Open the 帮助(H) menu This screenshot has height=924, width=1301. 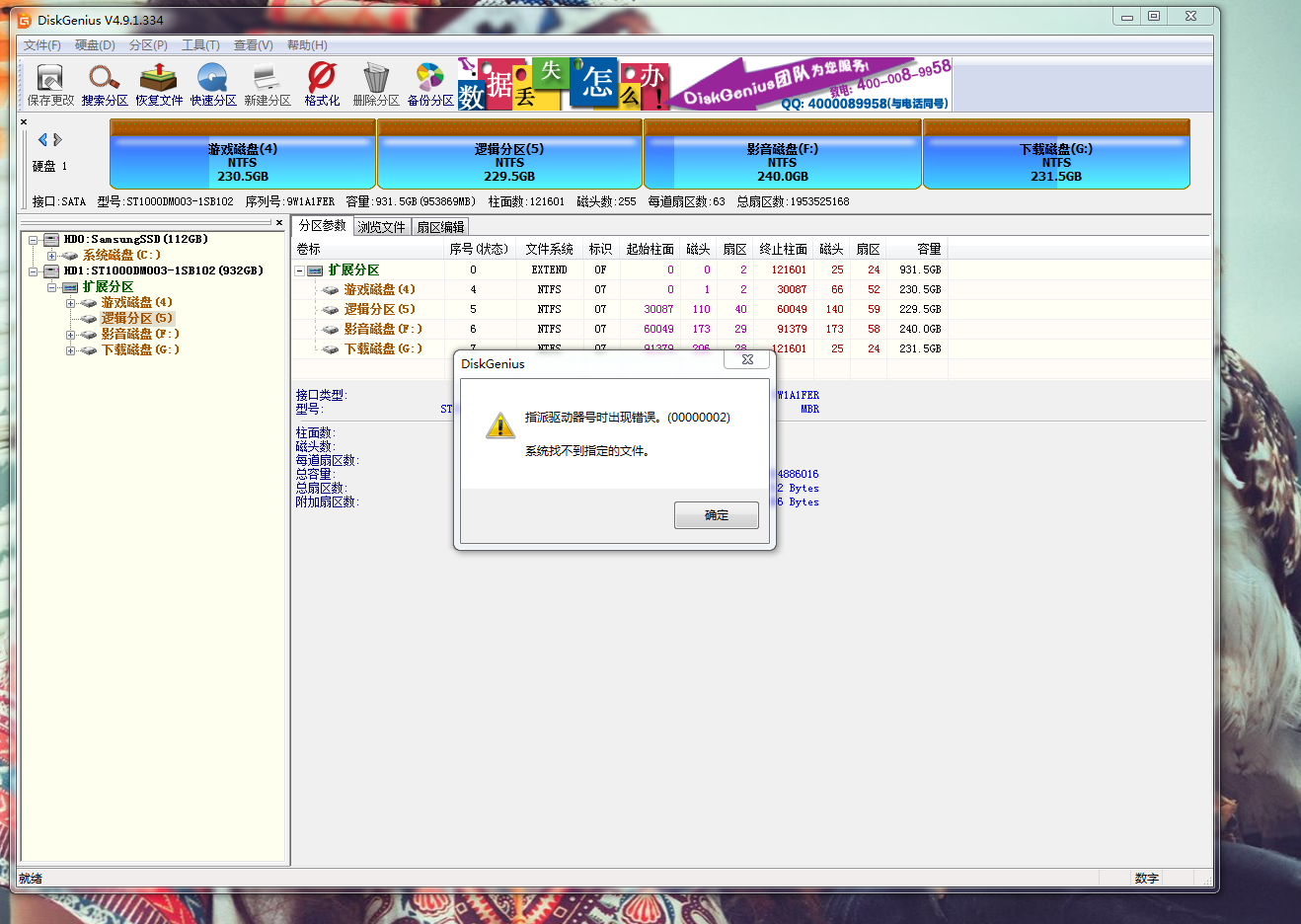[307, 45]
